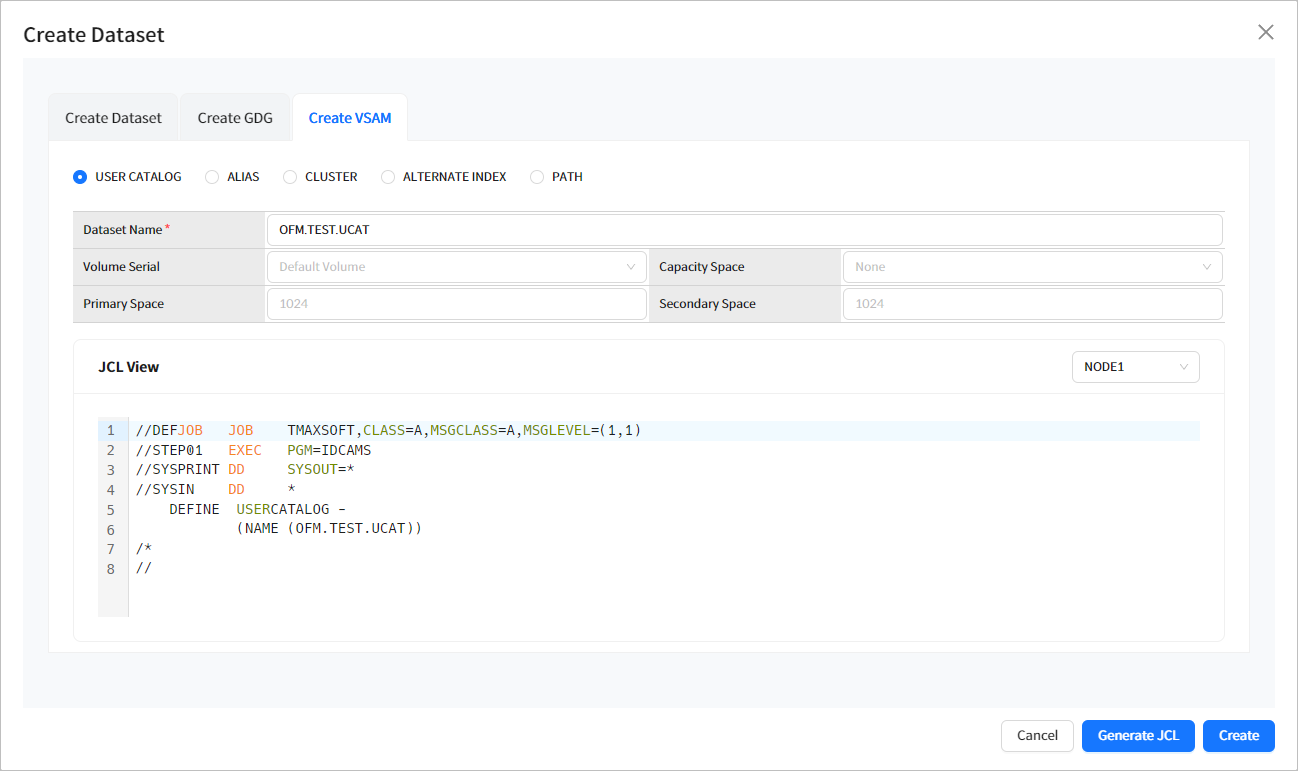Switch to the Create Dataset tab

click(113, 117)
